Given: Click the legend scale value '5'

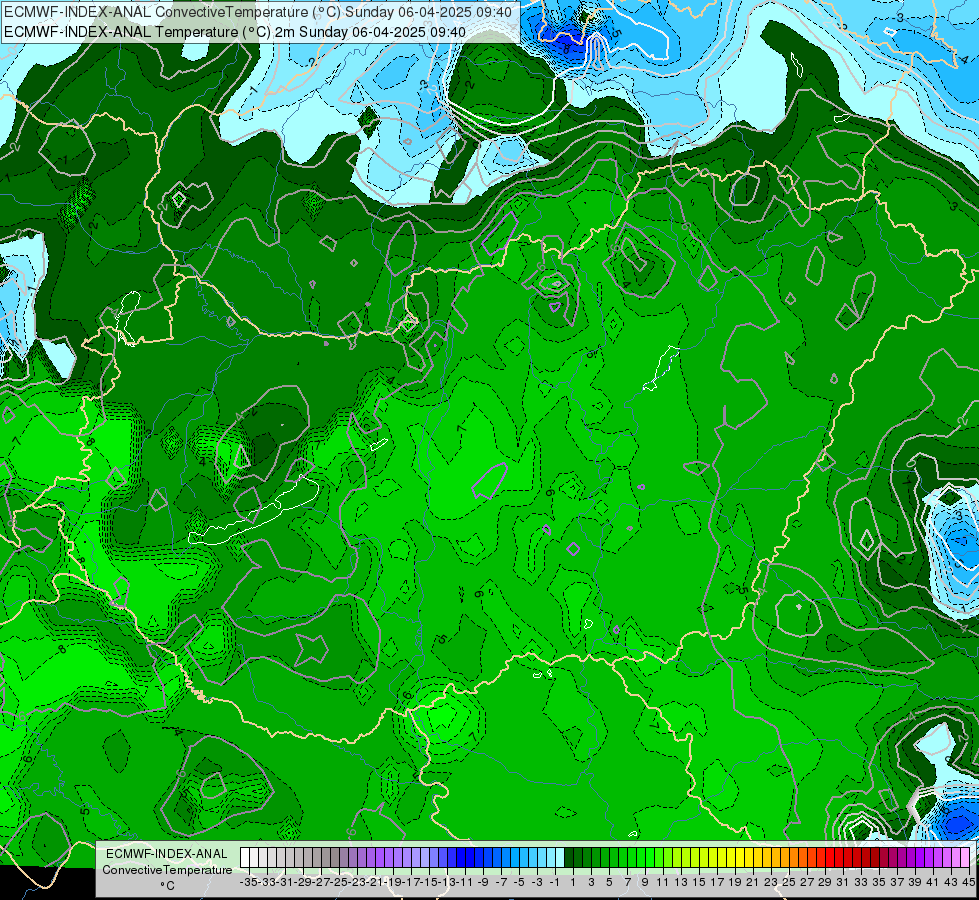Looking at the screenshot, I should point(609,883).
